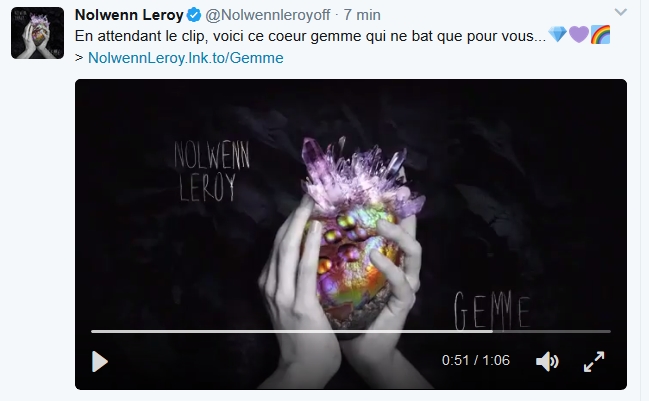The width and height of the screenshot is (649, 401).
Task: Seek on the video progress bar
Action: pos(351,331)
